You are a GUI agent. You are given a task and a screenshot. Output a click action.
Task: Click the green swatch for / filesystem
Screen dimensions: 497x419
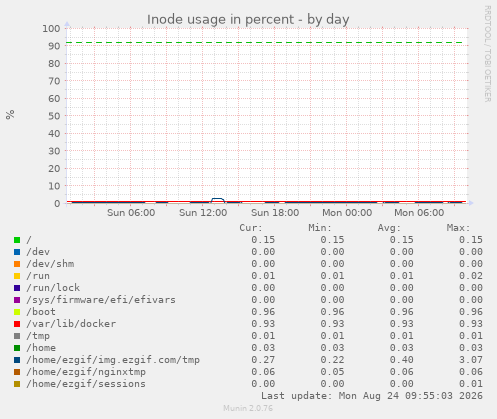[17, 240]
